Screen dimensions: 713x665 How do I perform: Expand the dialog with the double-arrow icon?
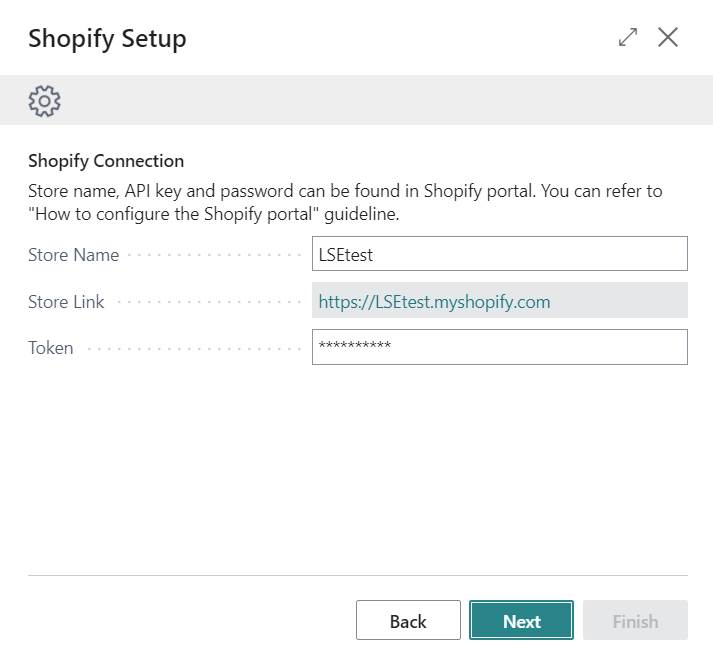coord(628,38)
